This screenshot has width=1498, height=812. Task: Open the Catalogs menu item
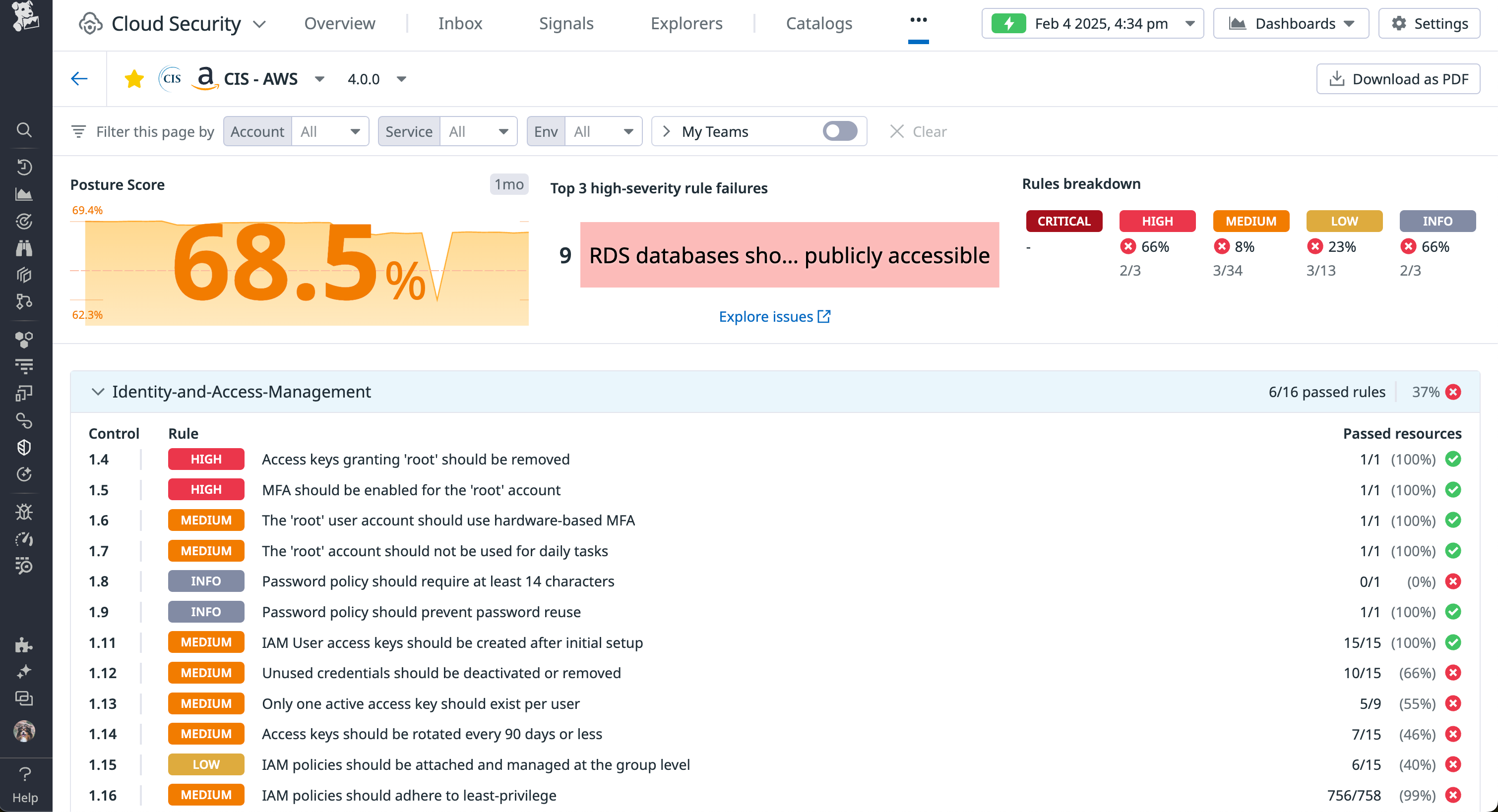coord(819,23)
